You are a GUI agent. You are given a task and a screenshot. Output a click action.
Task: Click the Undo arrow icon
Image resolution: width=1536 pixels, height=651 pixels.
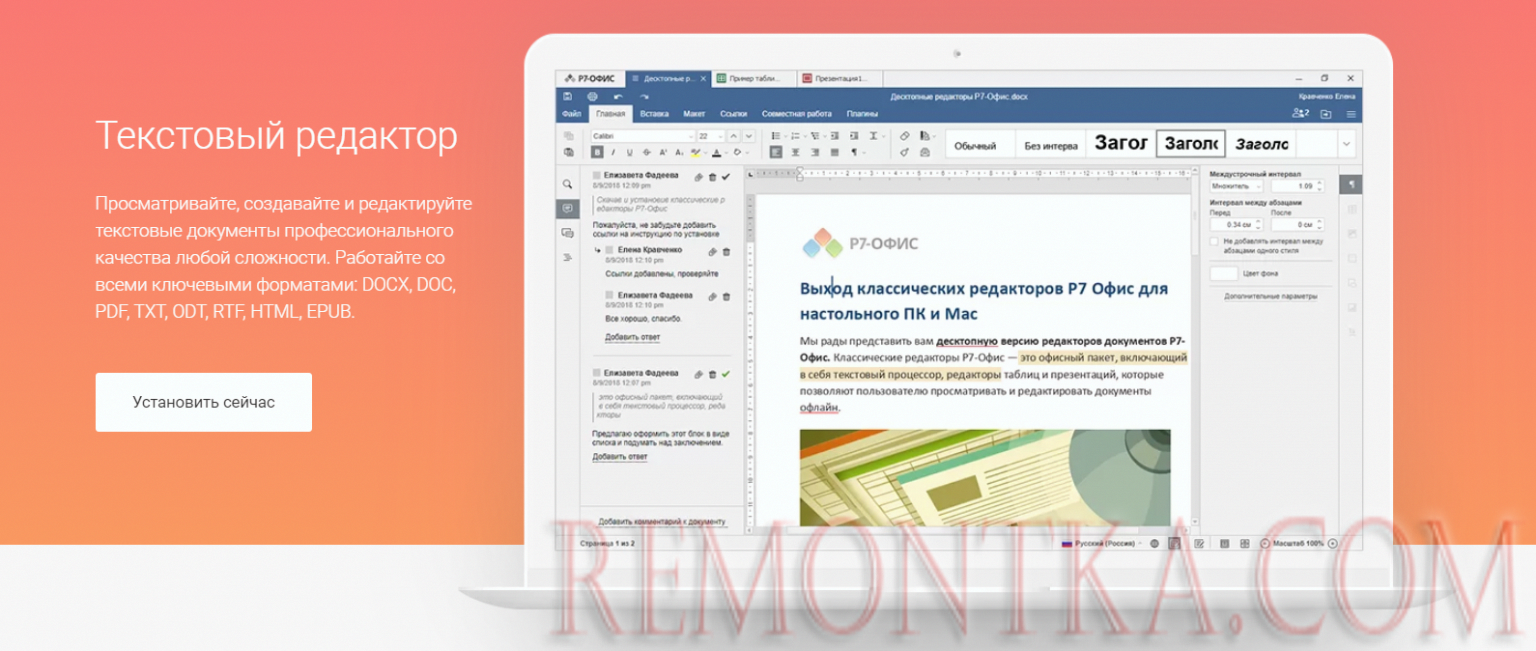618,96
